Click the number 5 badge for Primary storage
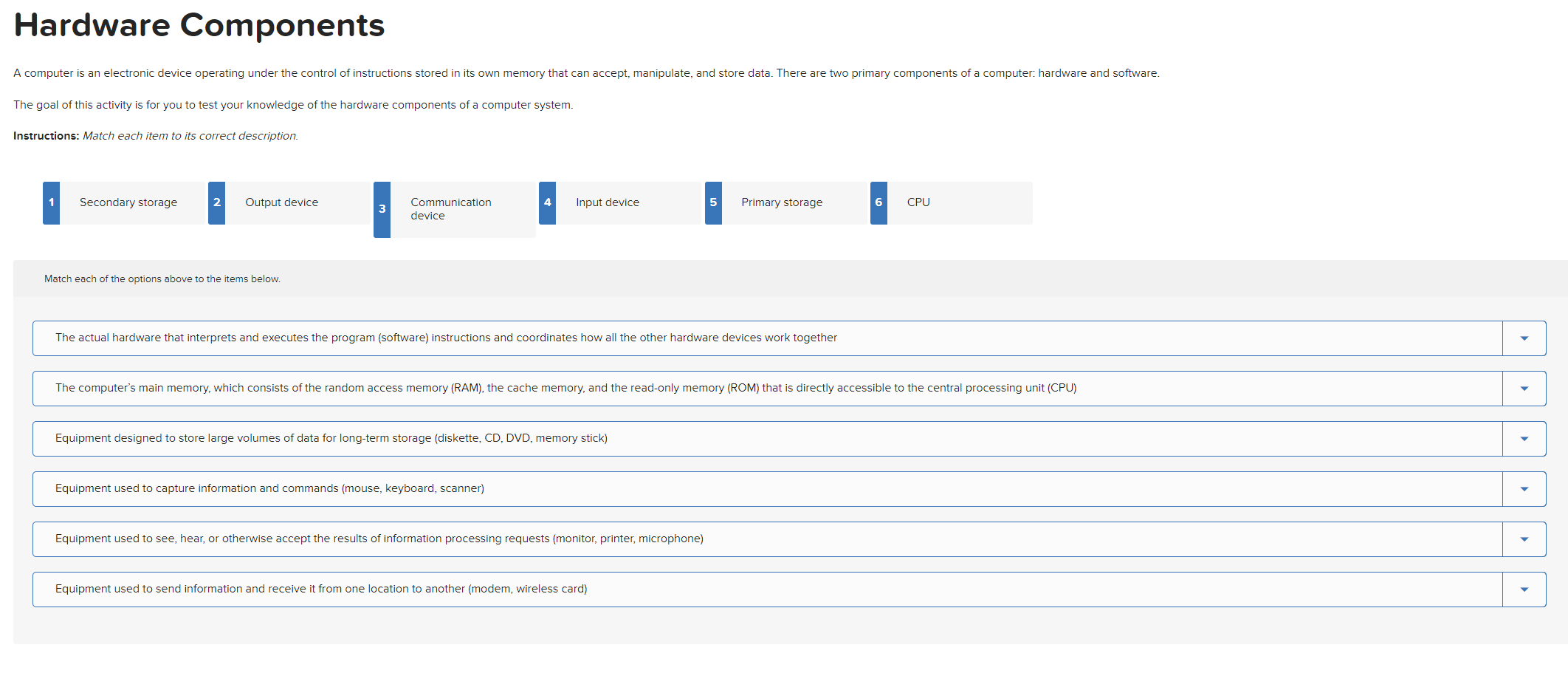The height and width of the screenshot is (673, 1568). pos(713,202)
